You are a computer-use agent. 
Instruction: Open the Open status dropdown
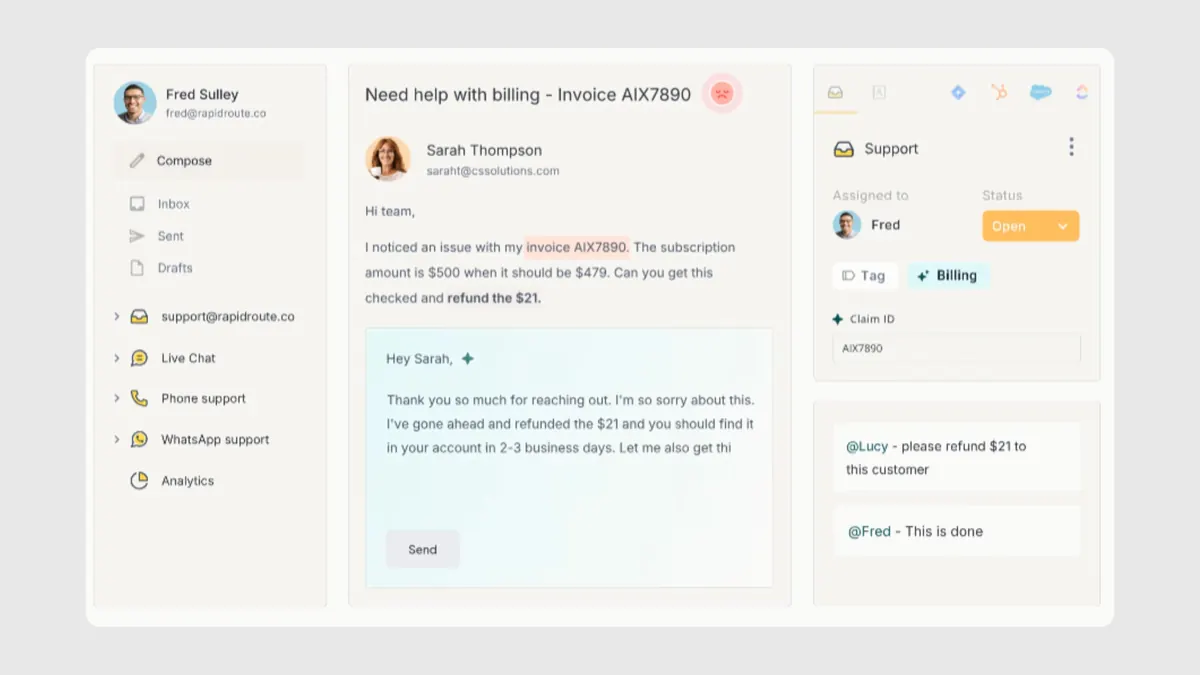pyautogui.click(x=1030, y=226)
